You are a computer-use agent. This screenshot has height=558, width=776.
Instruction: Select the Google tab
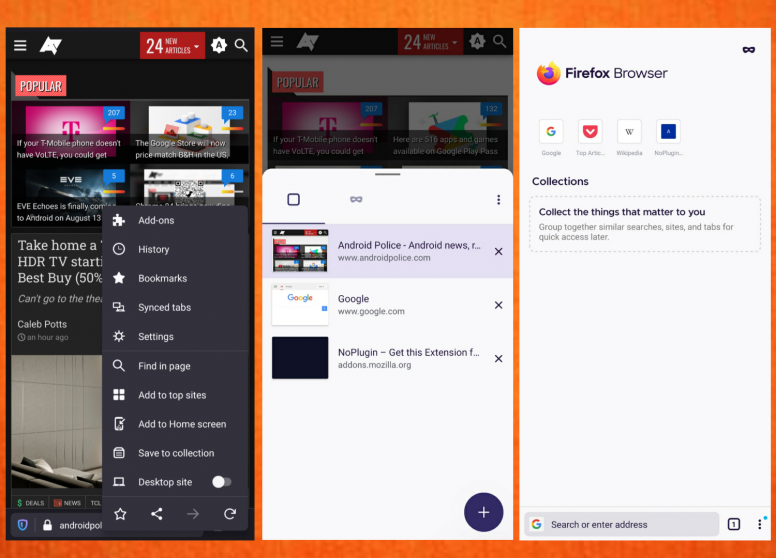(388, 305)
